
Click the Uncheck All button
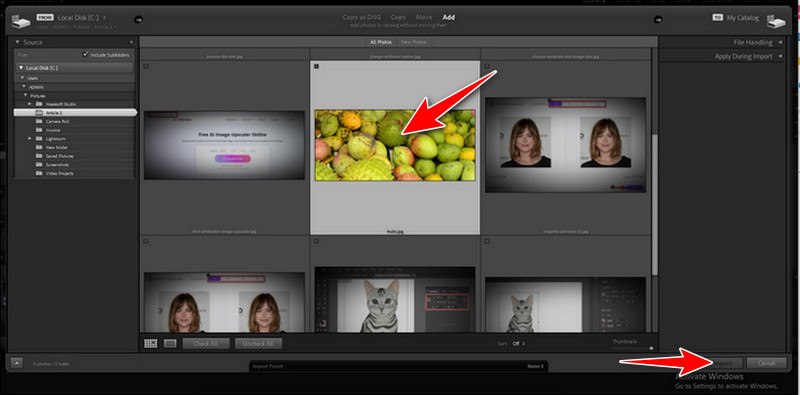(258, 343)
